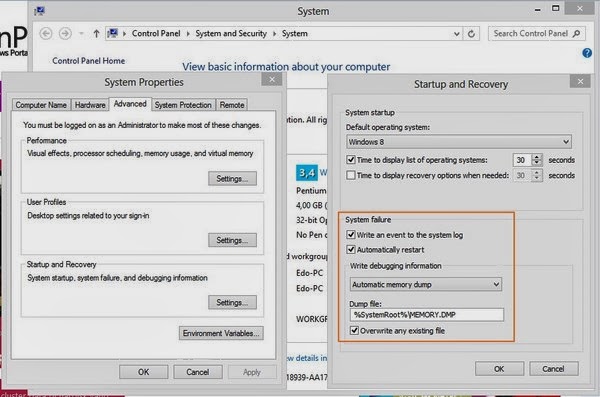This screenshot has width=600, height=397.
Task: Open recent locations dropdown arrow
Action: [81, 34]
